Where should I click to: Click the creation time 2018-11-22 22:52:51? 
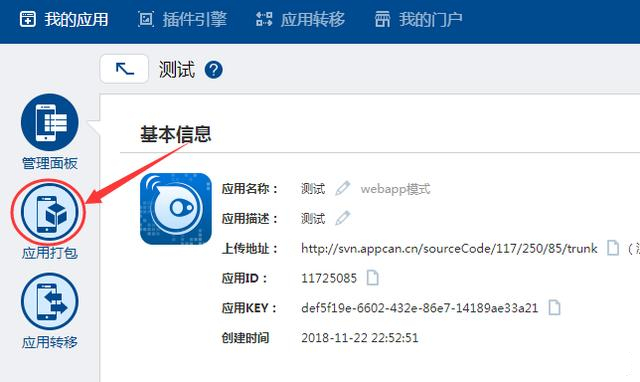tap(360, 338)
